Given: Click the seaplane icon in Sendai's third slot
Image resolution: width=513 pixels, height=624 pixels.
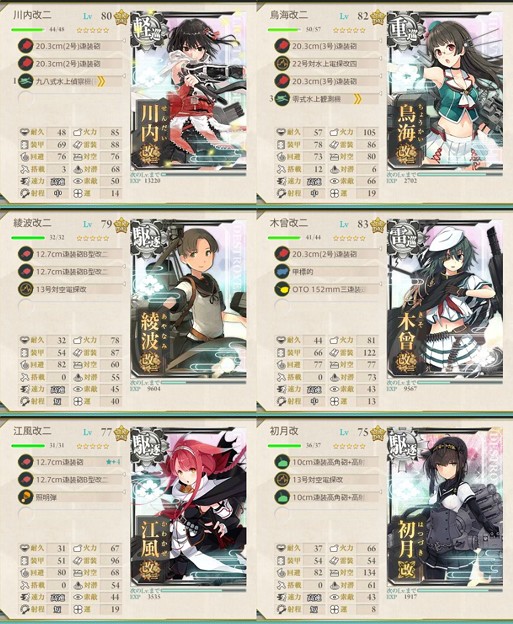Looking at the screenshot, I should pyautogui.click(x=25, y=81).
